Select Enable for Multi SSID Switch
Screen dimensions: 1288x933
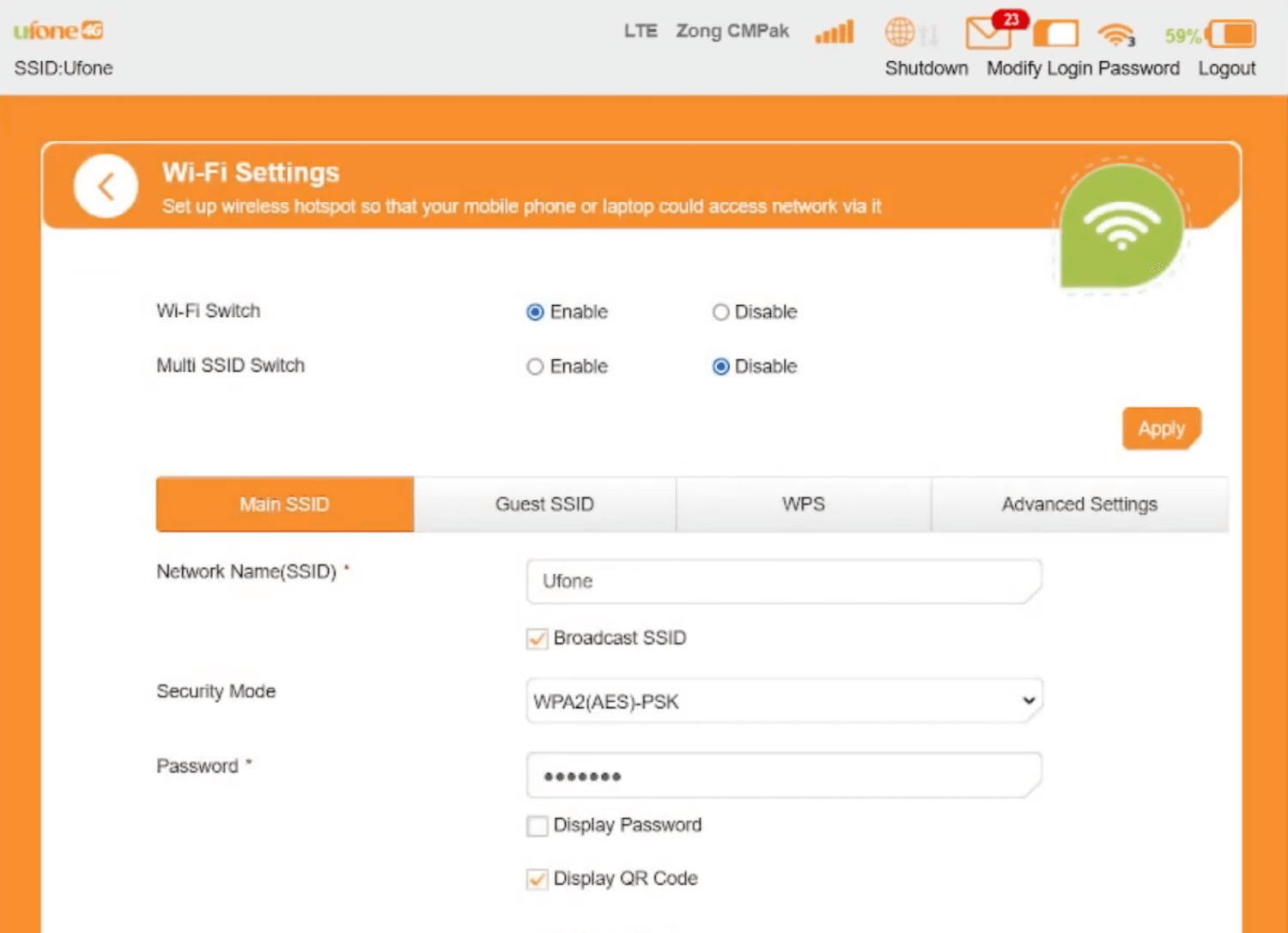coord(535,367)
